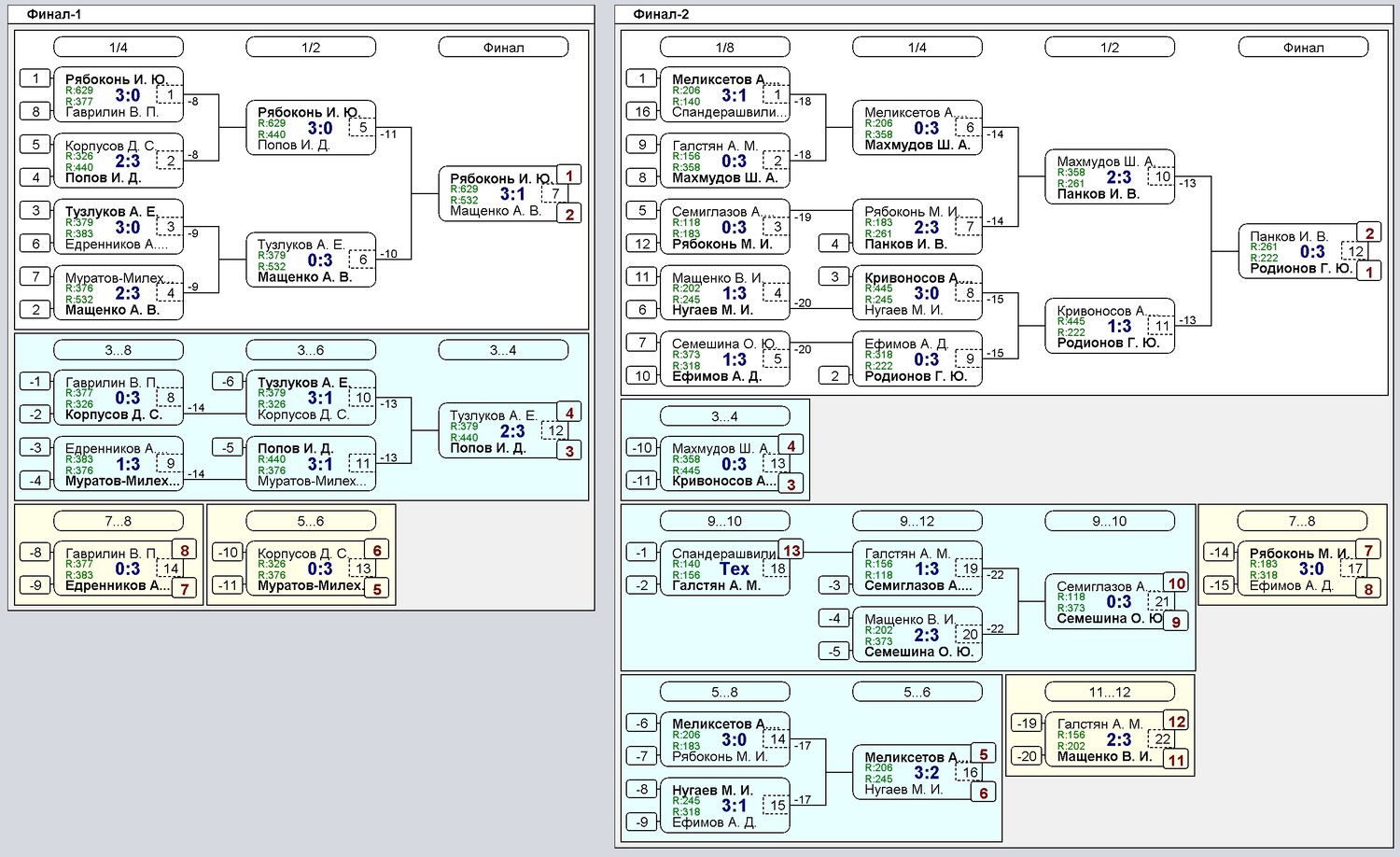
Task: Open the 3...6 round header
Action: point(311,350)
